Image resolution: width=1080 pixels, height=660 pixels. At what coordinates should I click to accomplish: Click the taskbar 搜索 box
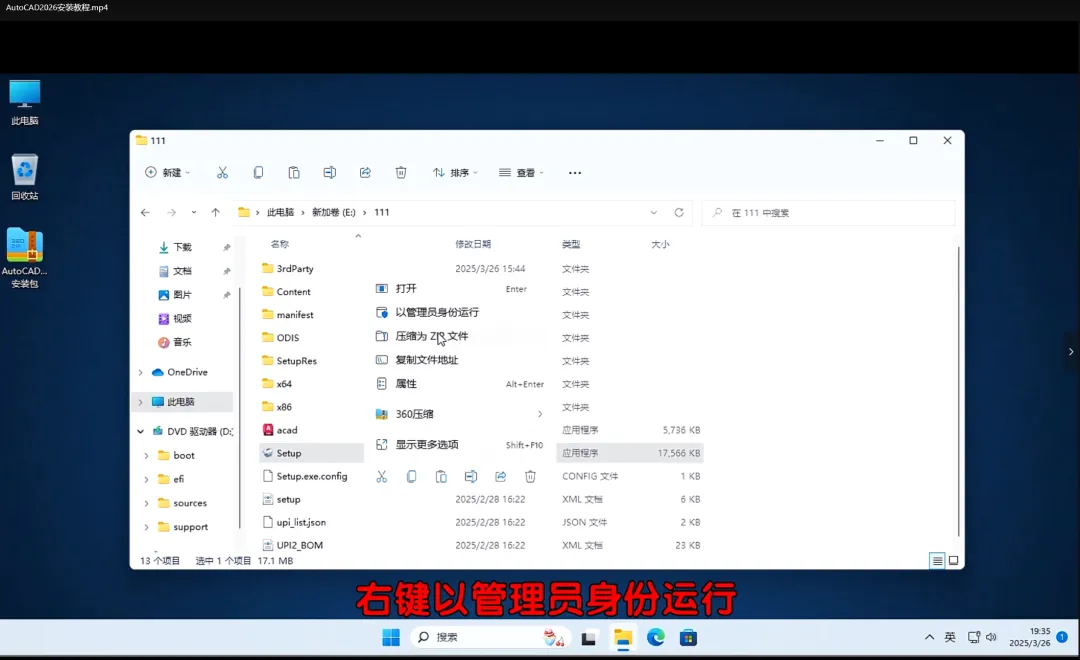(490, 638)
